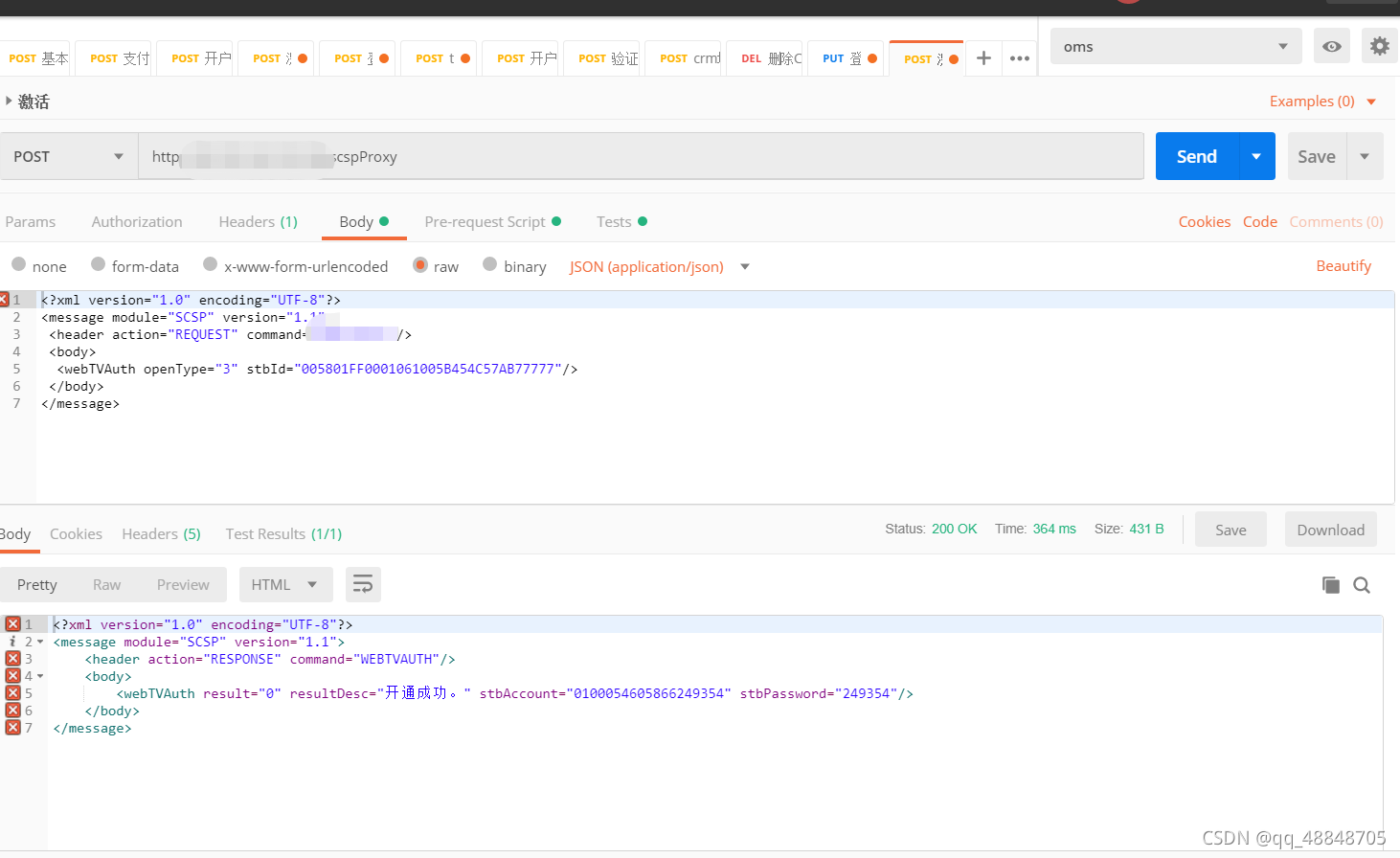Switch to the Params tab
The height and width of the screenshot is (858, 1400).
(30, 221)
